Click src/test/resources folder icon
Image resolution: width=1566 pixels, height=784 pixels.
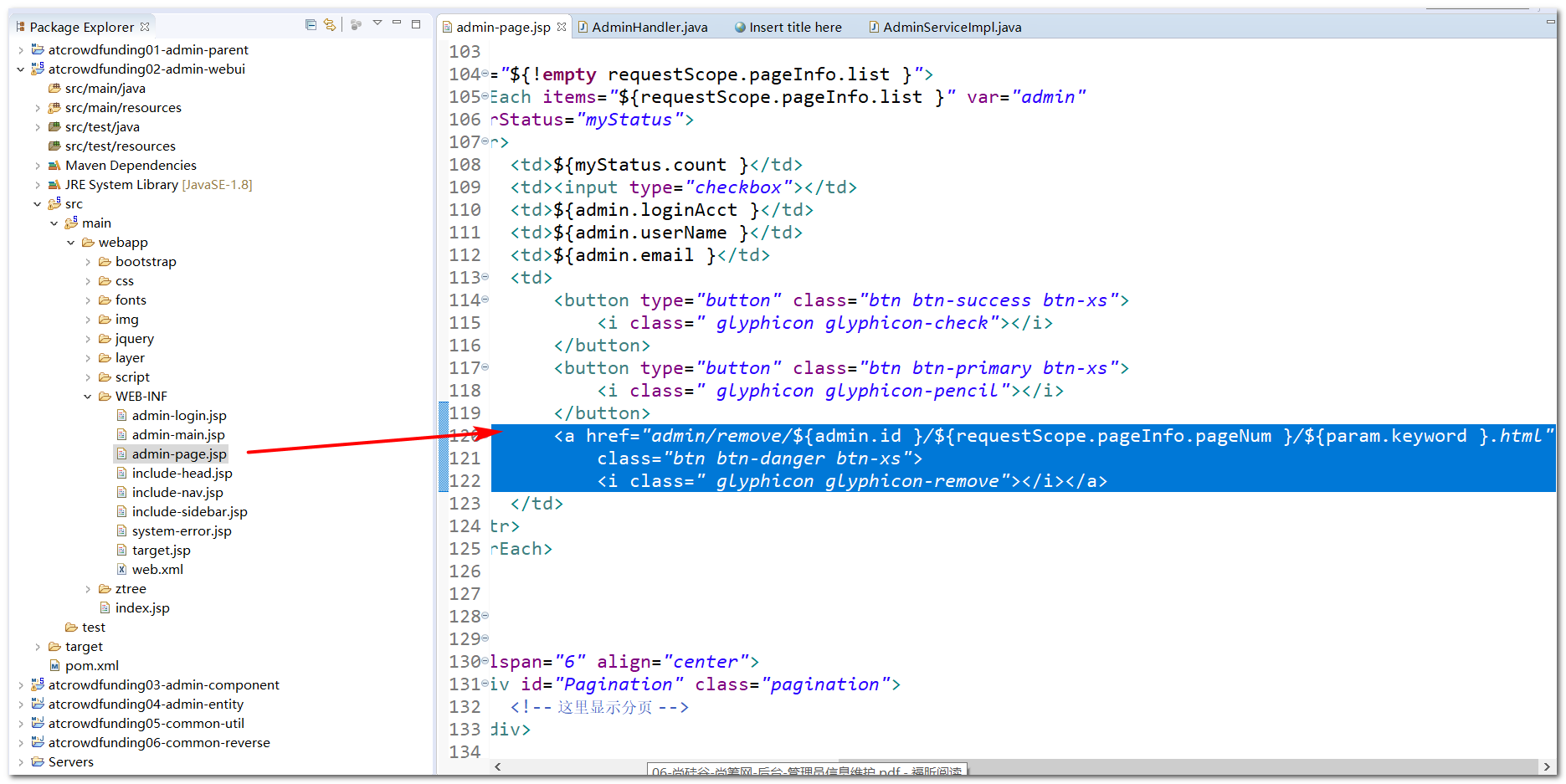click(x=54, y=146)
